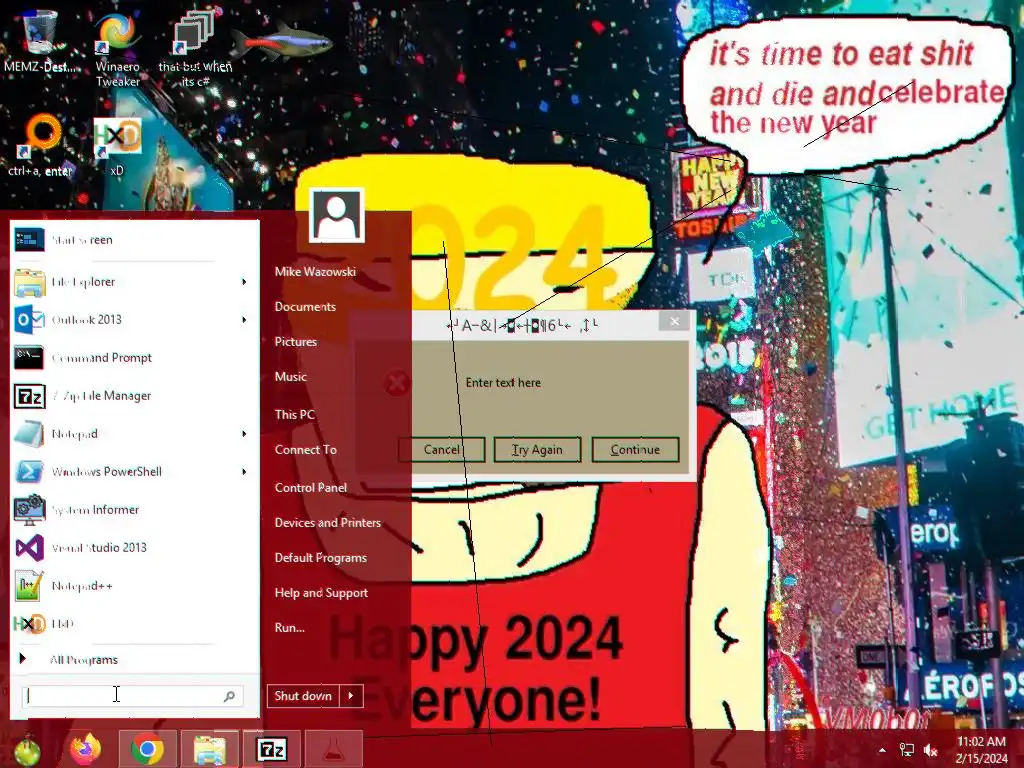Click the search magnifier icon
Image resolution: width=1024 pixels, height=768 pixels.
coord(229,696)
